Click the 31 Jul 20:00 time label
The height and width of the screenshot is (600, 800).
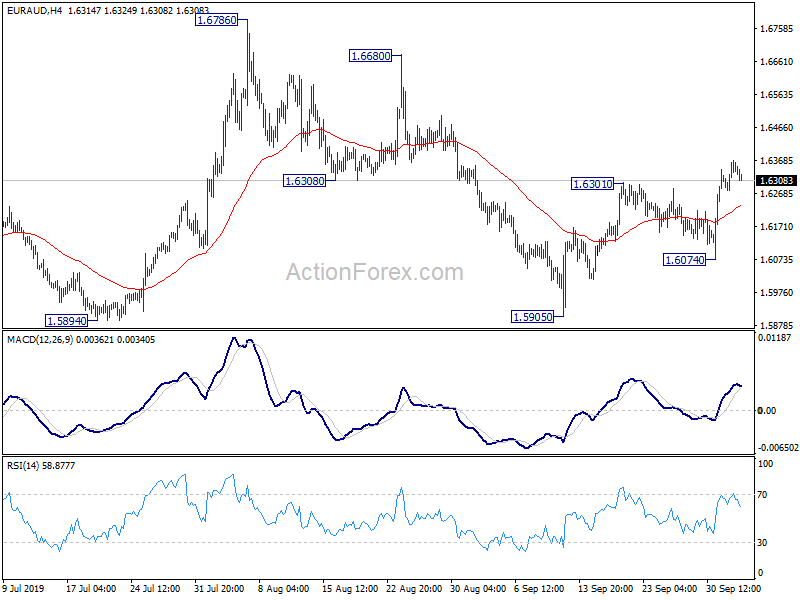219,589
